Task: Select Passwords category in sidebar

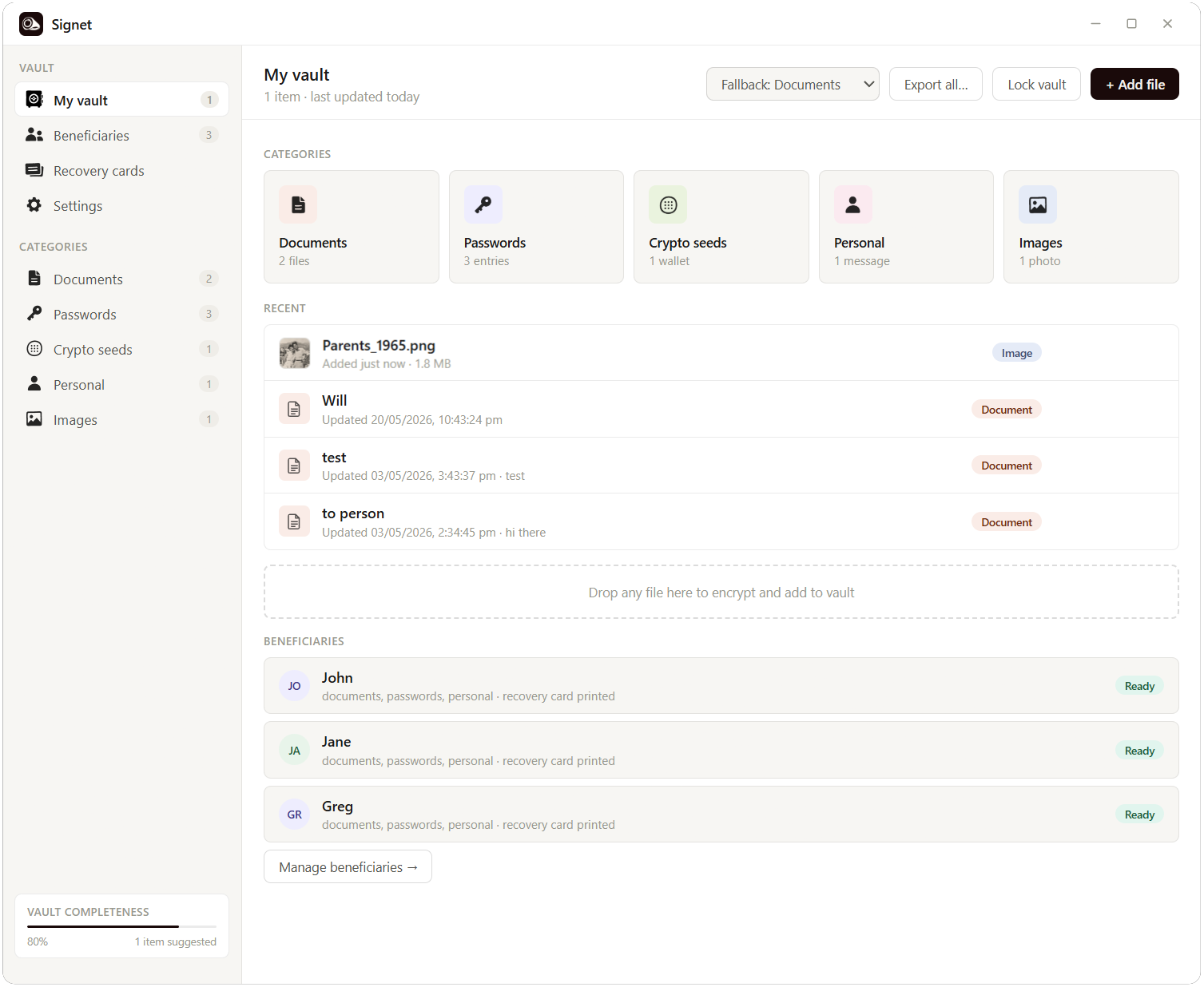Action: (x=121, y=314)
